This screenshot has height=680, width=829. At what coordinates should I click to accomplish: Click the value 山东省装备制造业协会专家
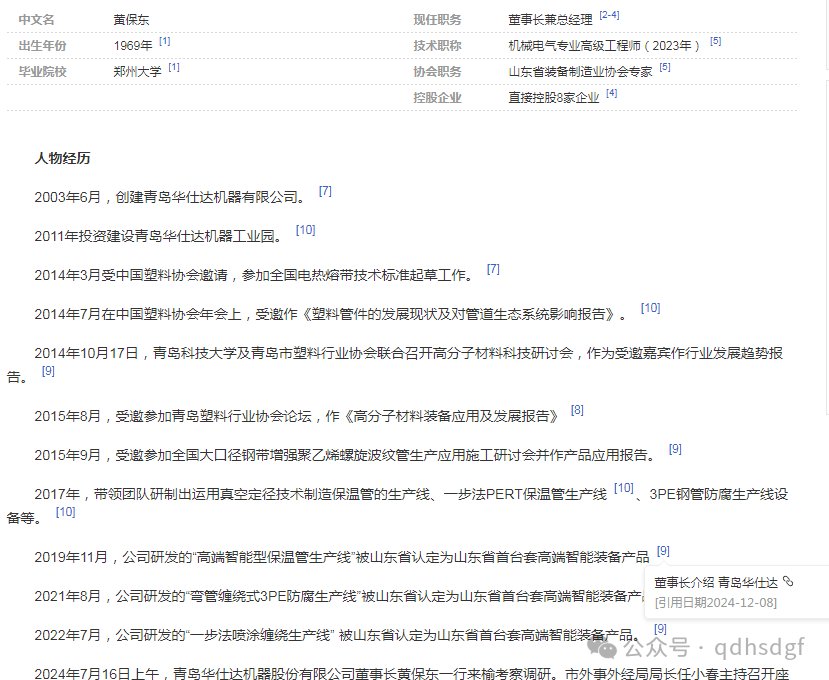coord(580,72)
